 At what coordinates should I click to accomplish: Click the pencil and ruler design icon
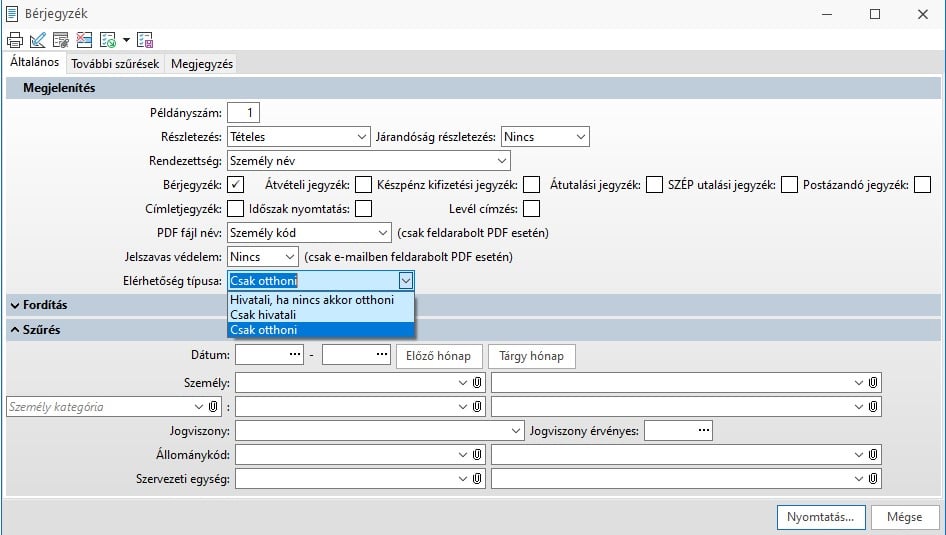[x=38, y=41]
